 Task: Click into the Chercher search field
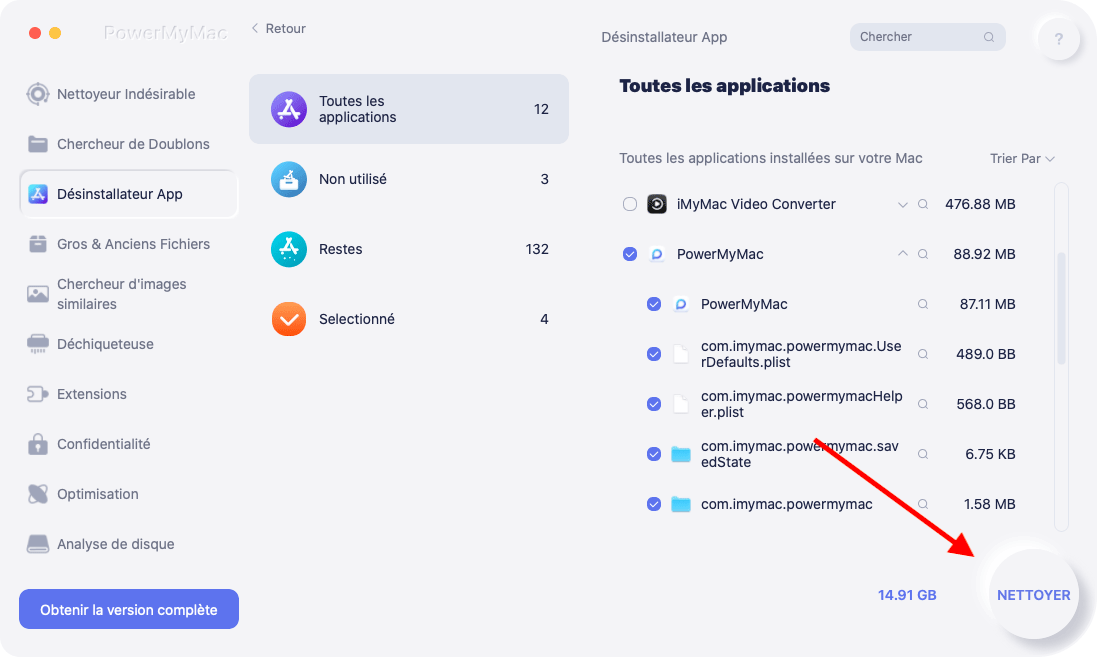(x=927, y=37)
